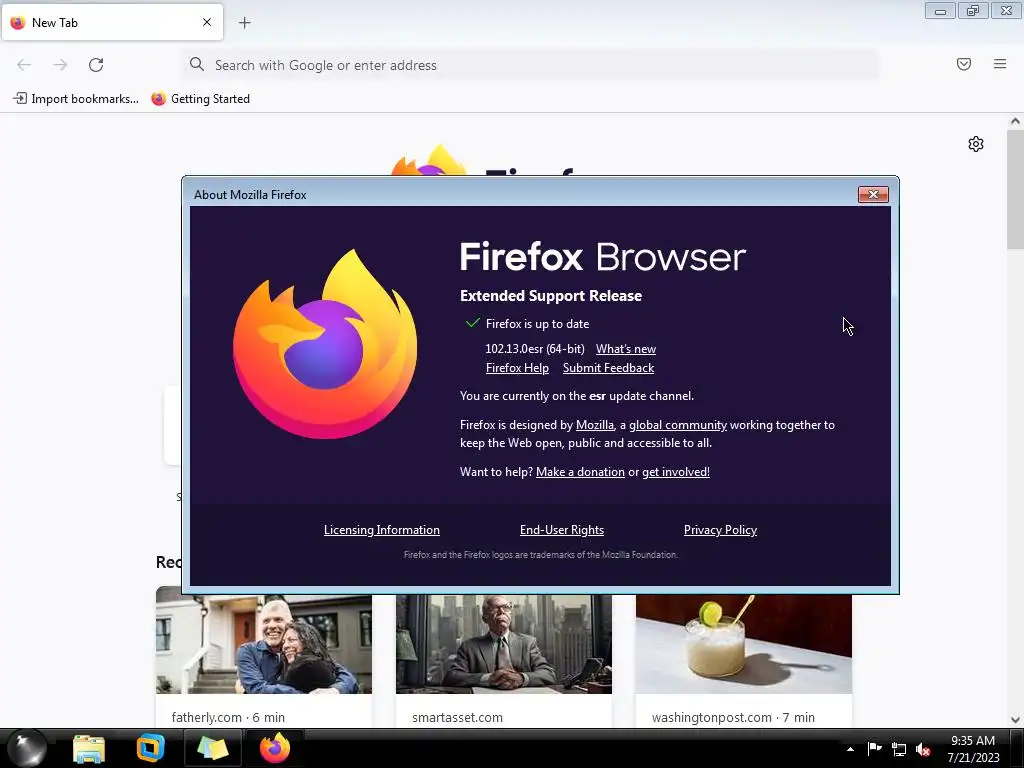Open the Privacy Policy link

point(720,530)
